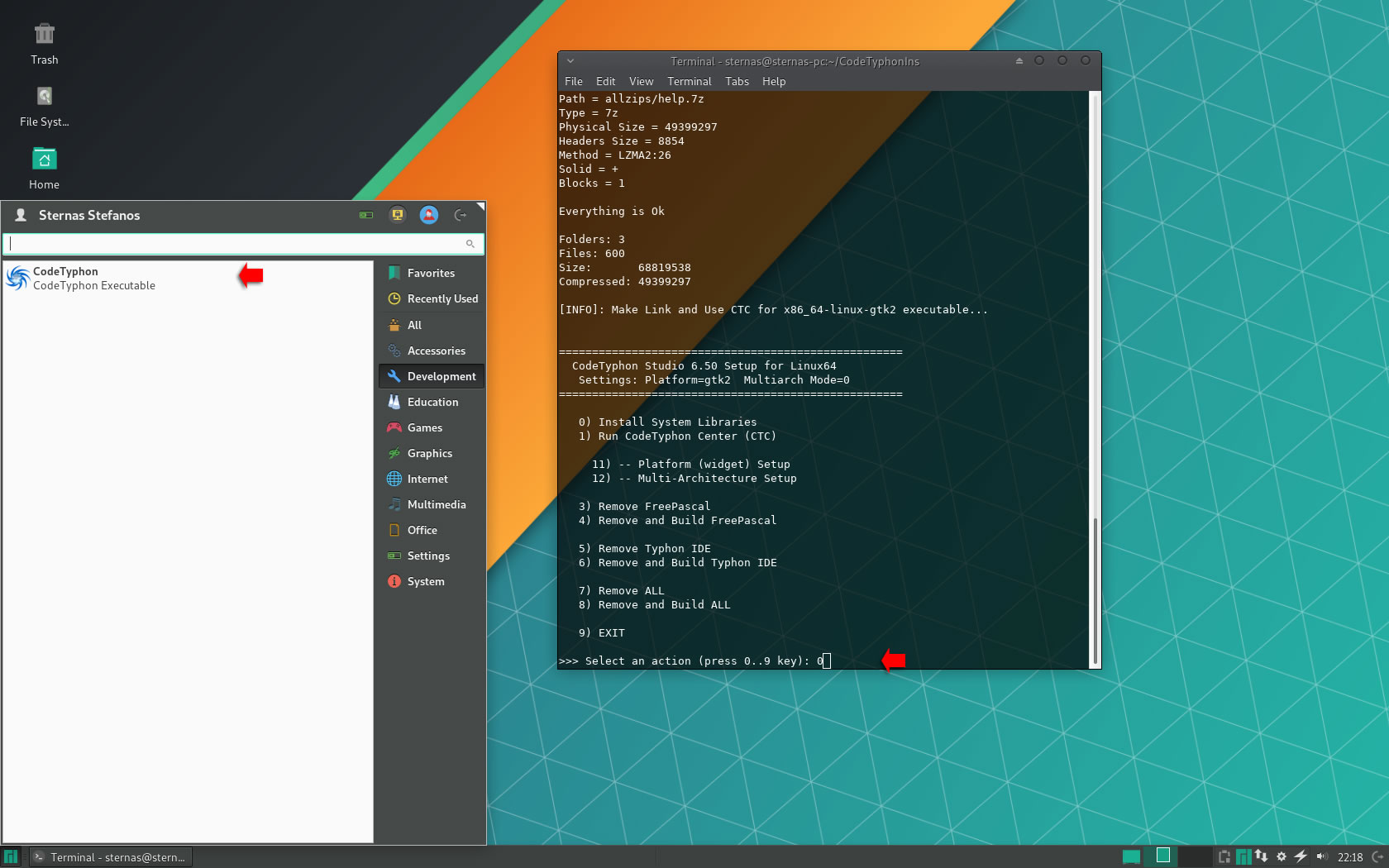Click the 22:18 clock in the panel
Viewport: 1389px width, 868px height.
tap(1350, 857)
